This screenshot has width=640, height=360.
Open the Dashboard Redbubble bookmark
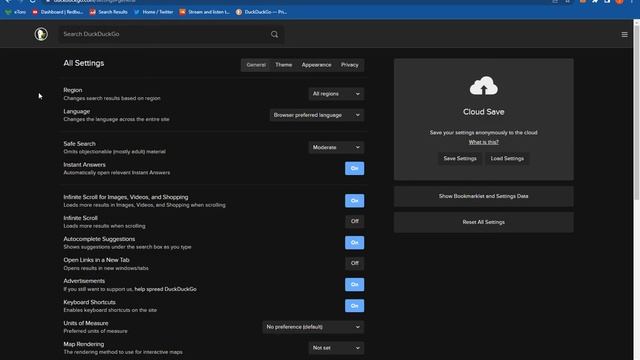click(x=58, y=12)
